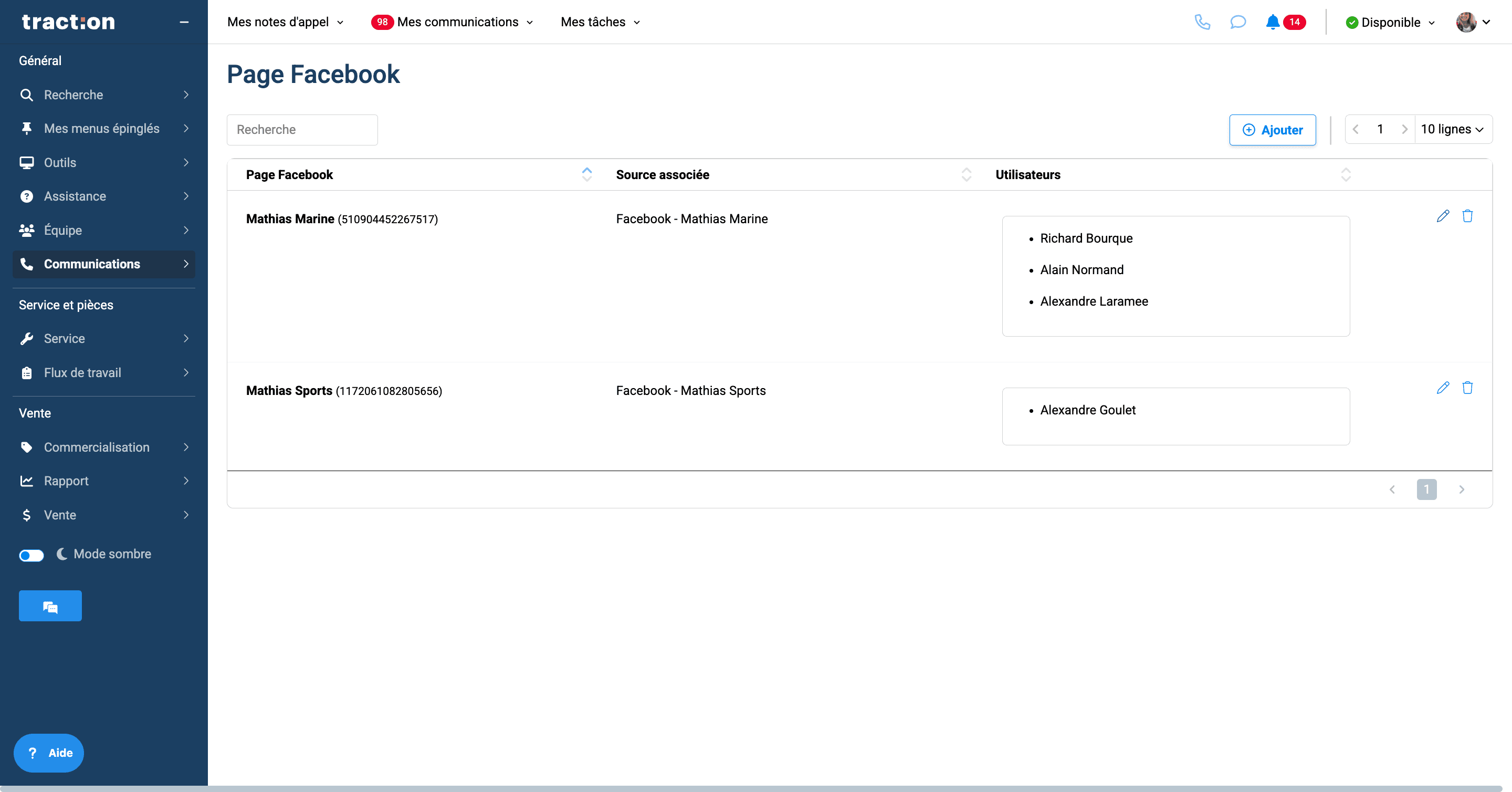Expand the Service sidebar menu
Screen dimensions: 1512x792
[x=104, y=339]
